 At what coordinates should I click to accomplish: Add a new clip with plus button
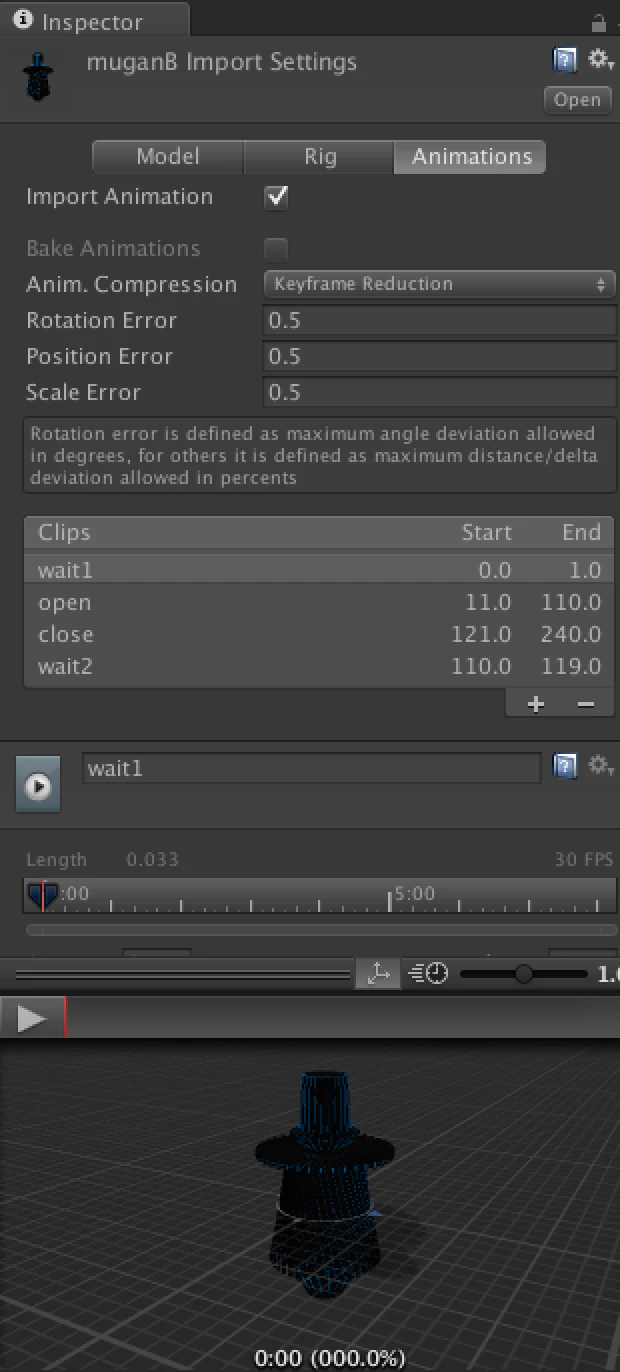coord(535,705)
